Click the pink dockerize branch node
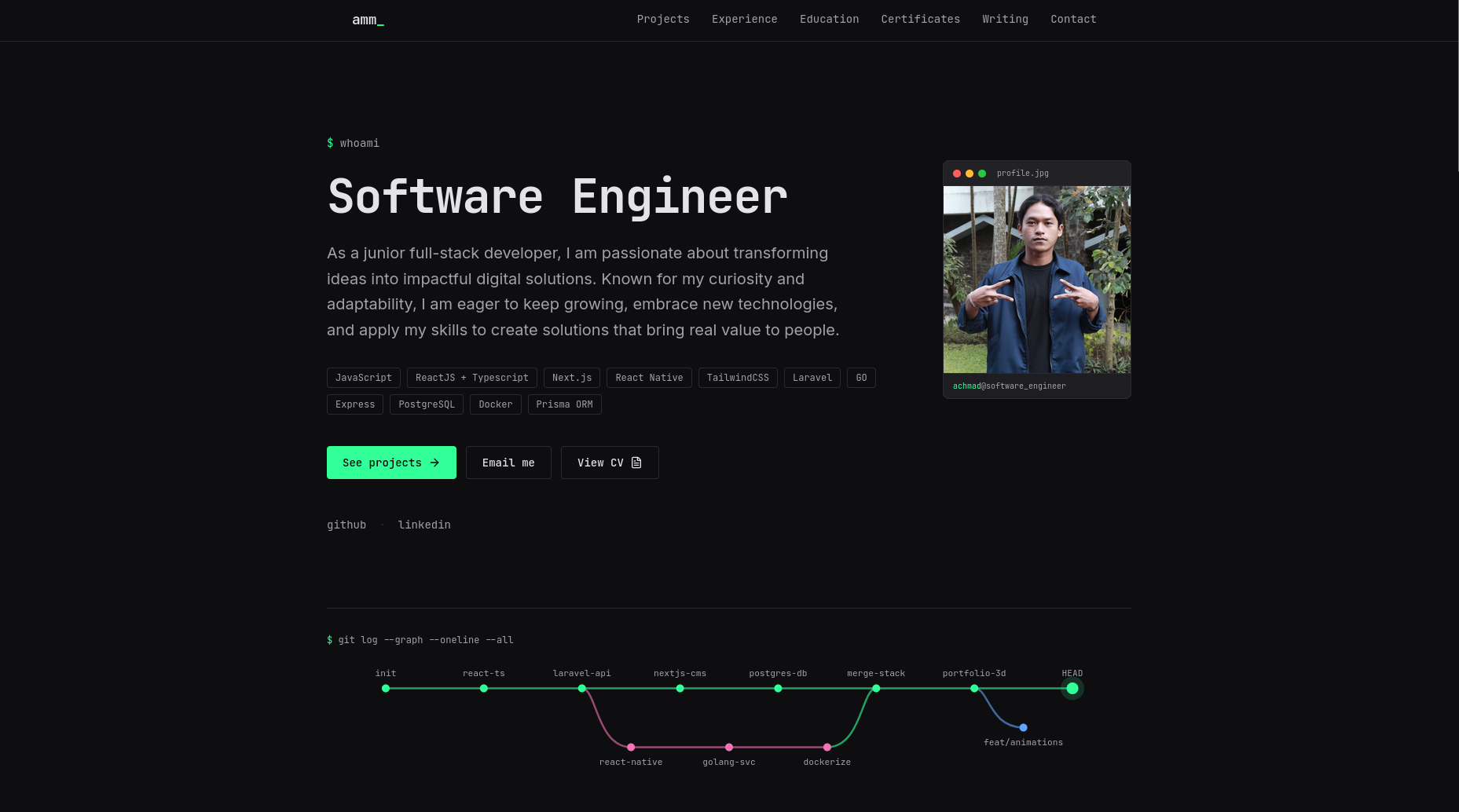Image resolution: width=1459 pixels, height=812 pixels. [827, 748]
